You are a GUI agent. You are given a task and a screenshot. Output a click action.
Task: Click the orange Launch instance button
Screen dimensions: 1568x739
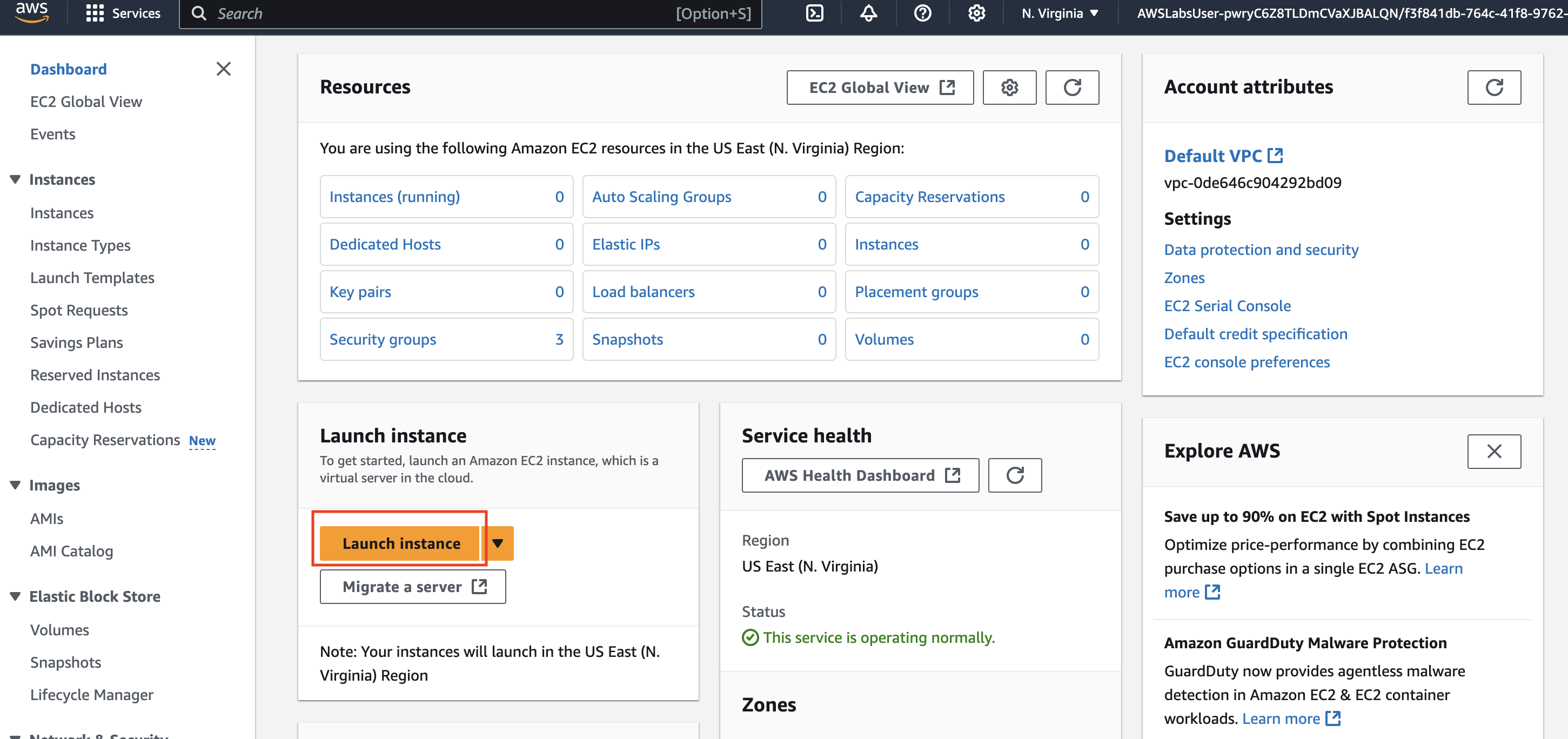(x=400, y=543)
